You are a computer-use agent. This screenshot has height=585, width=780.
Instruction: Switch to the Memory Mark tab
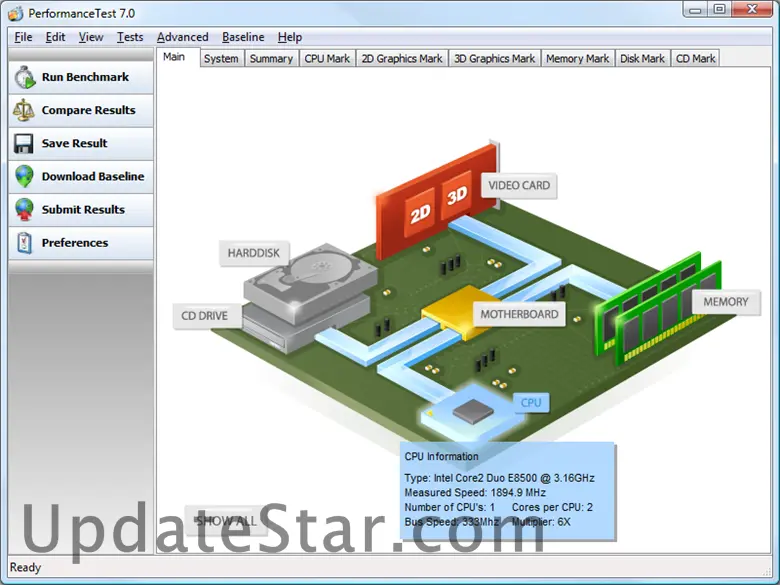(x=578, y=59)
